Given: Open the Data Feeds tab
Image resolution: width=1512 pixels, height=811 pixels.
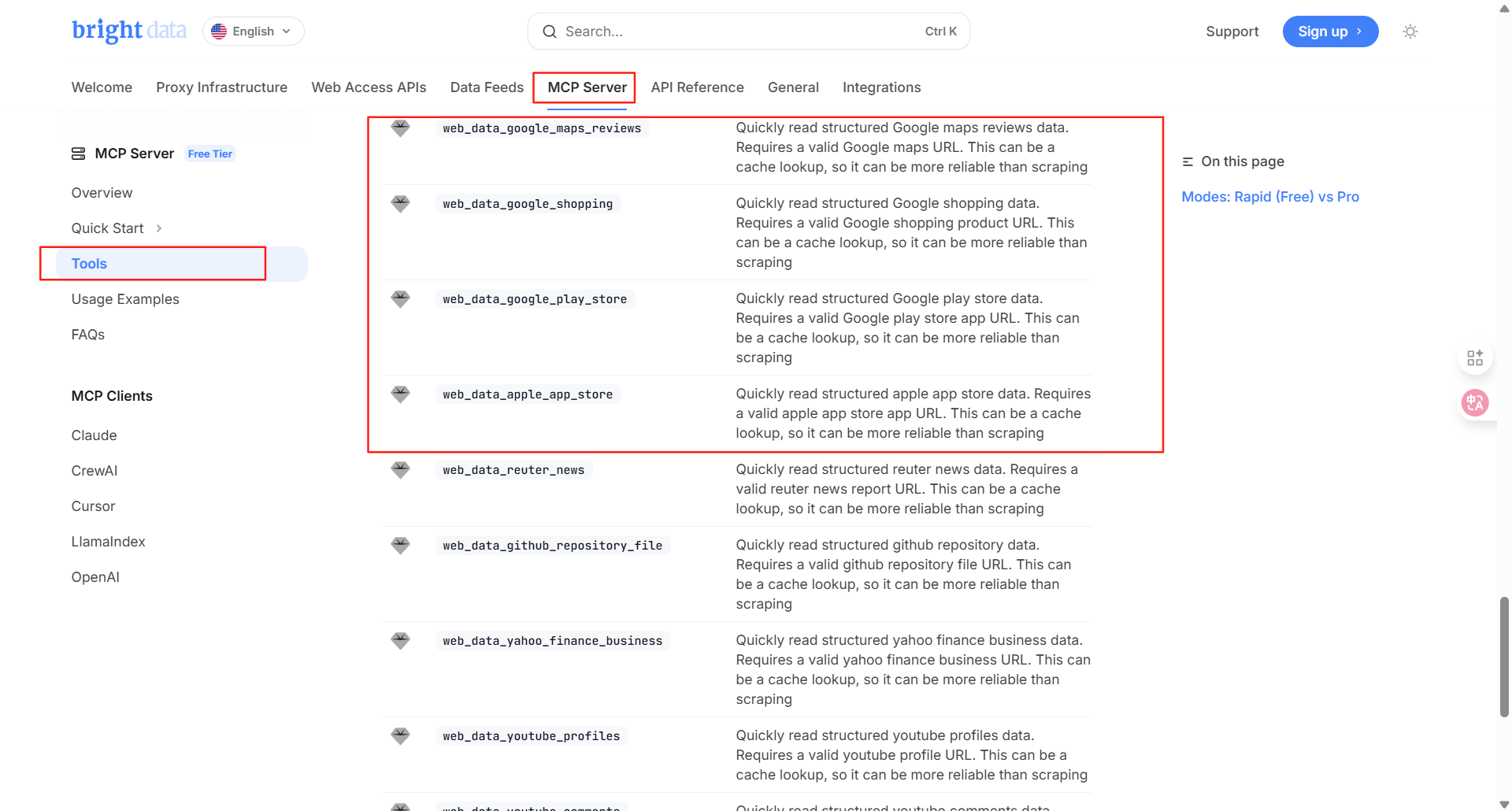Looking at the screenshot, I should 487,87.
